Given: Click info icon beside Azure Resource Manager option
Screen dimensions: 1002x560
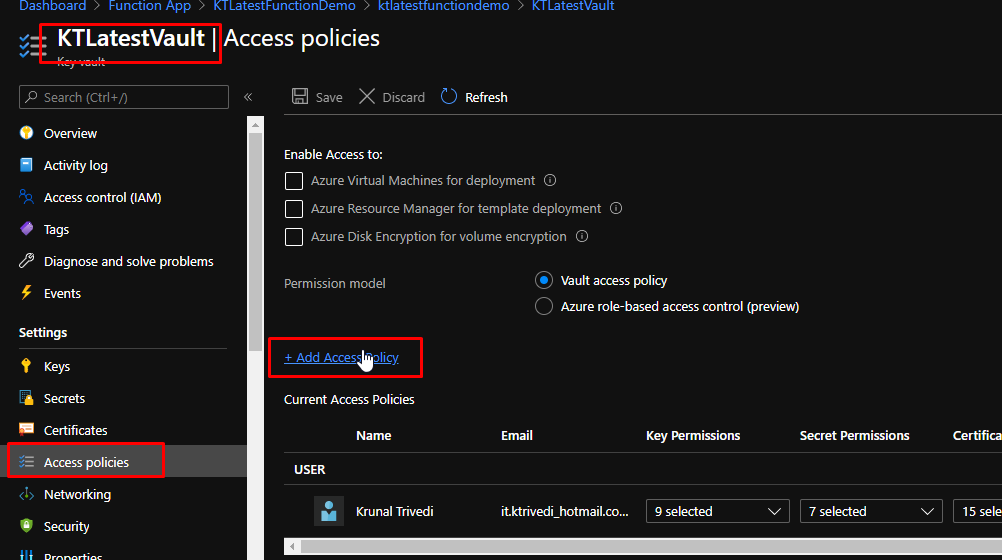Looking at the screenshot, I should pyautogui.click(x=616, y=208).
